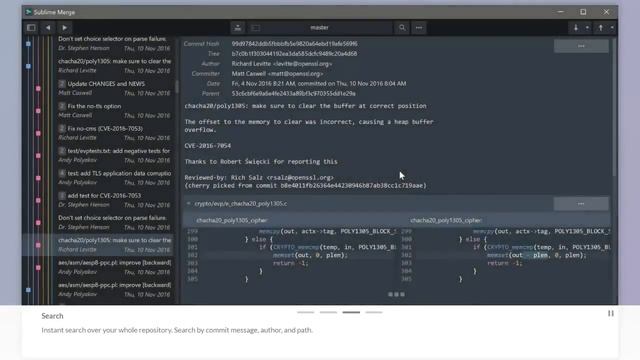
Task: Click author Richard Levitte email line
Action: tap(282, 64)
